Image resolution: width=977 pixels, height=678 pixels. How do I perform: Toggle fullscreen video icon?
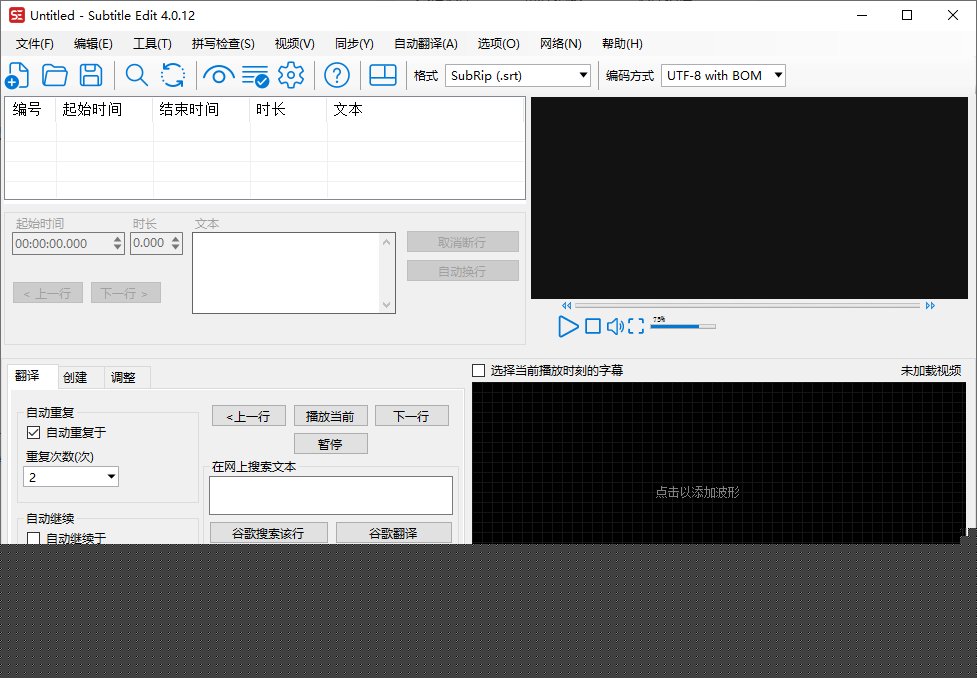point(636,326)
